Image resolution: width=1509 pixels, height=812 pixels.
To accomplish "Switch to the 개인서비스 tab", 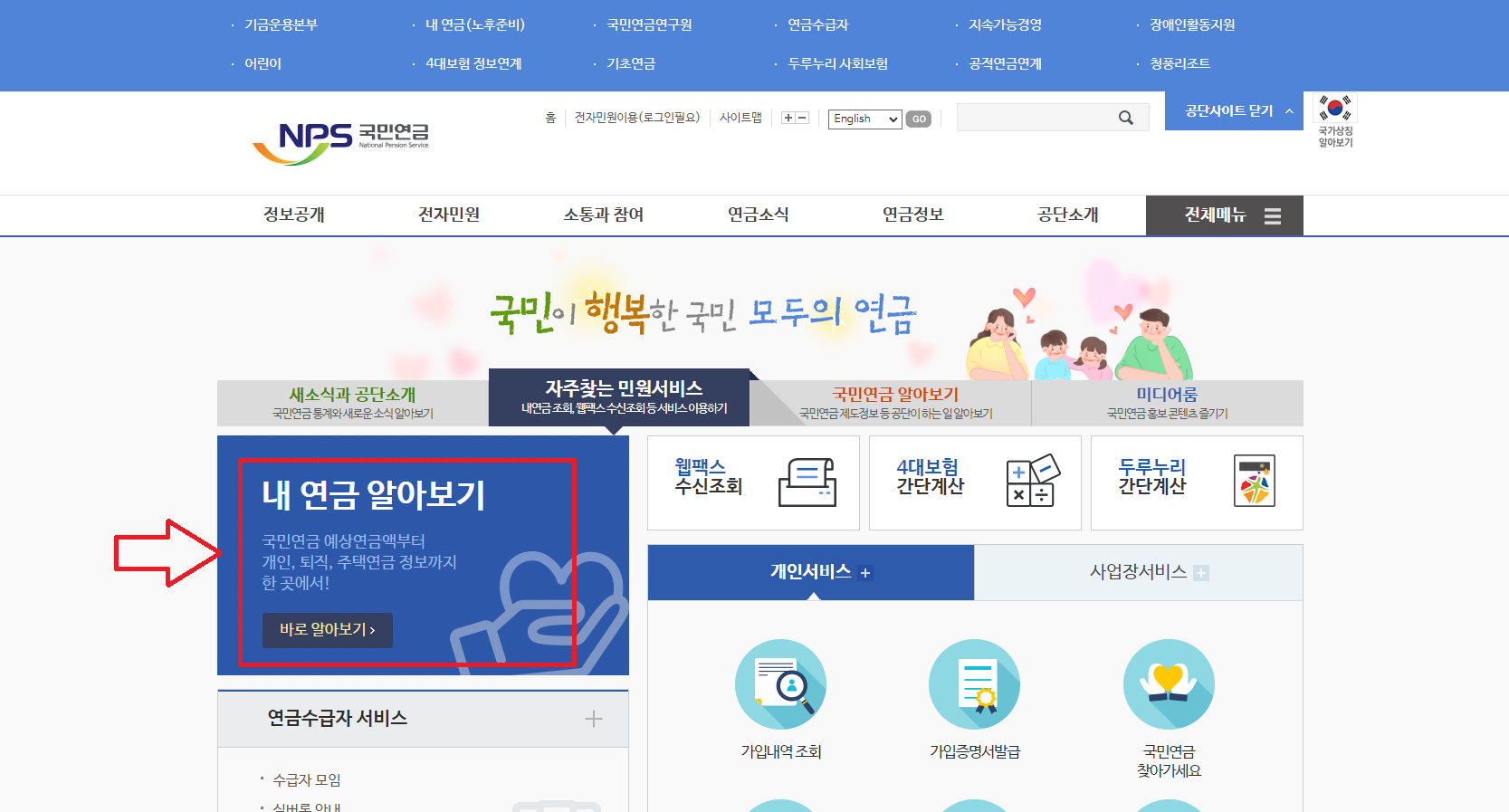I will tap(811, 572).
